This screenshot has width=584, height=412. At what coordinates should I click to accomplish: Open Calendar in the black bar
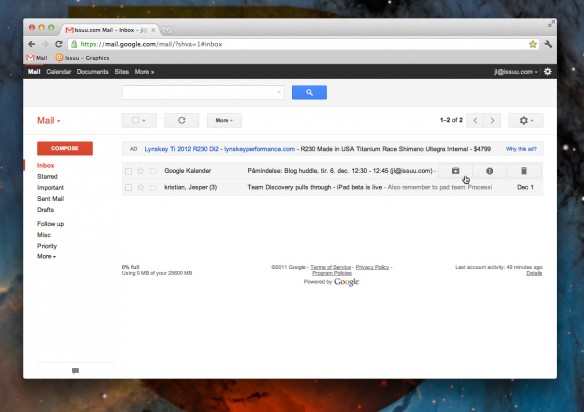58,72
